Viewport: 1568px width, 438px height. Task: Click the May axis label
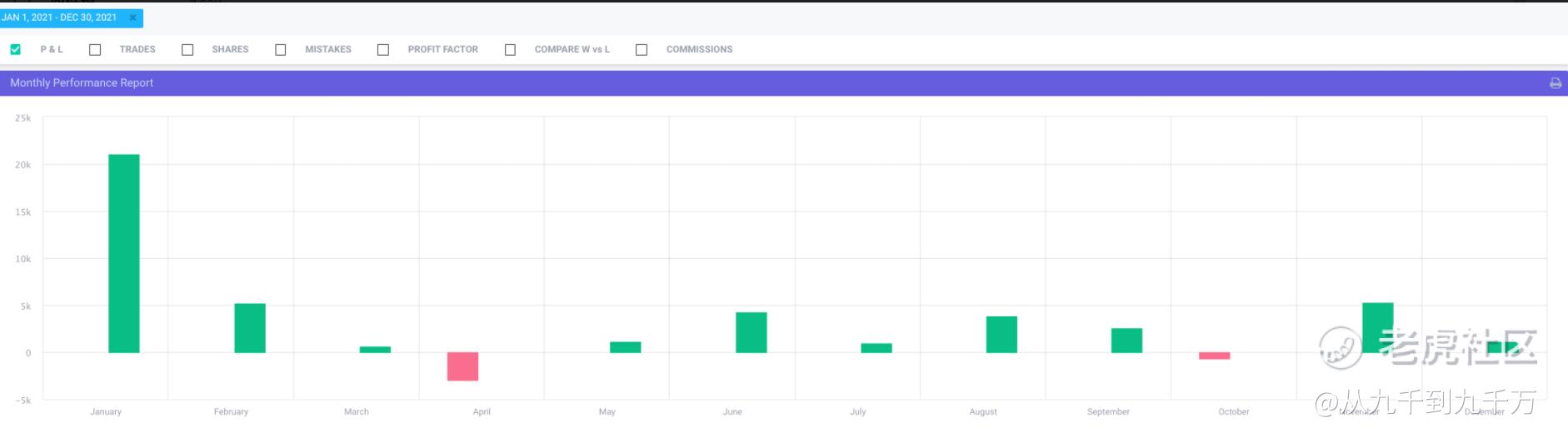pyautogui.click(x=607, y=411)
